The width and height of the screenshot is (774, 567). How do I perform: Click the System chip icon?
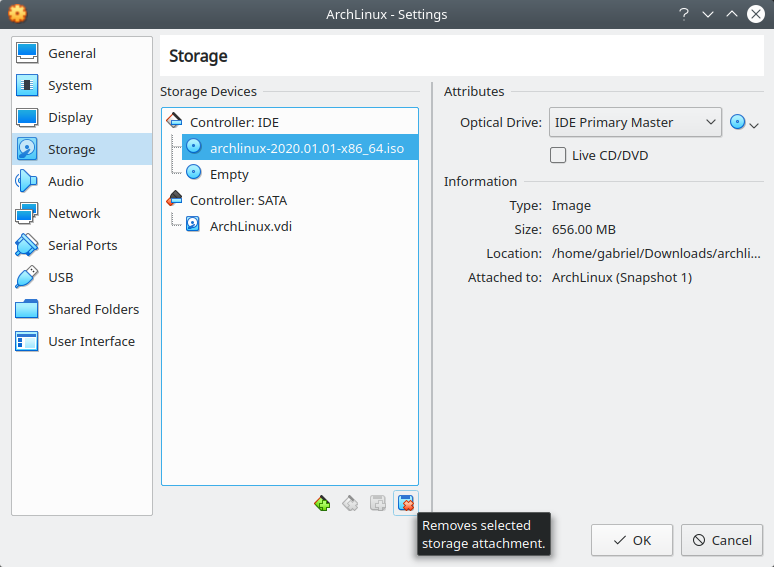(x=27, y=85)
